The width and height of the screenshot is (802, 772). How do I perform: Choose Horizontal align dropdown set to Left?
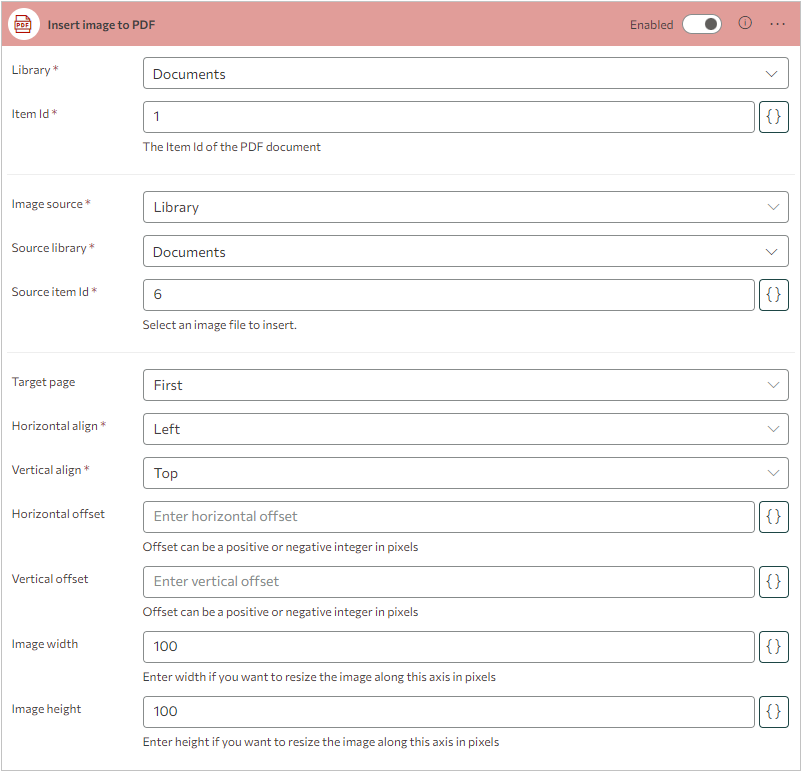click(x=465, y=429)
